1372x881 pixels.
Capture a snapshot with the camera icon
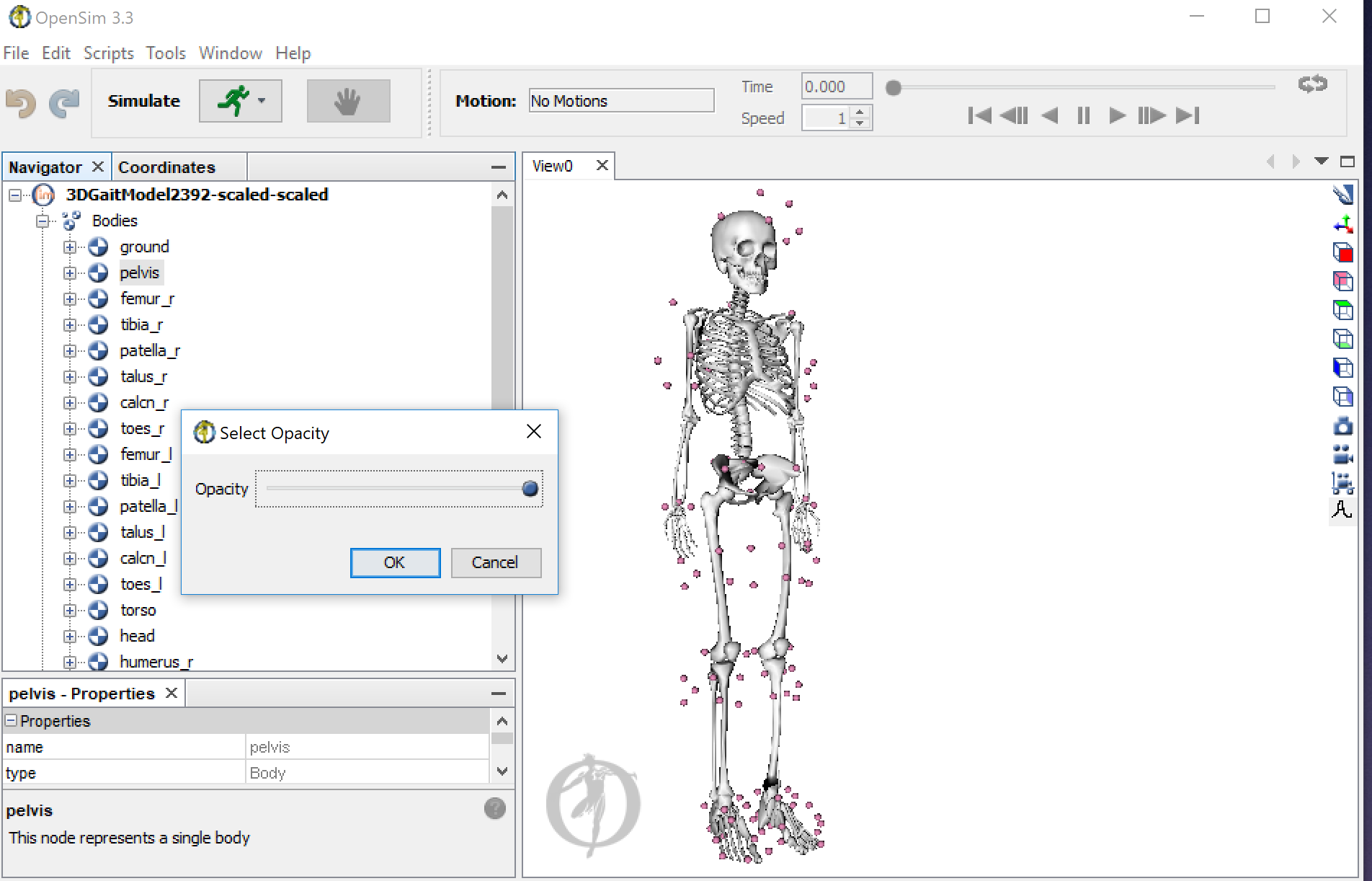tap(1343, 426)
